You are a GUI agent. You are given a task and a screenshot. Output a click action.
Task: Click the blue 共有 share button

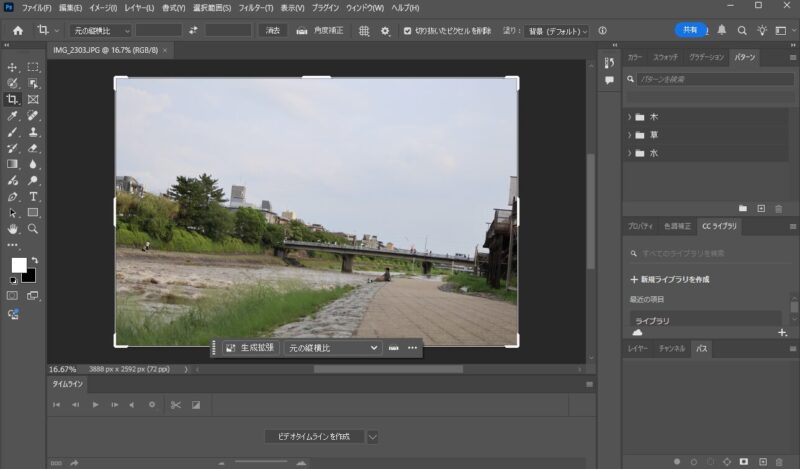pos(690,31)
